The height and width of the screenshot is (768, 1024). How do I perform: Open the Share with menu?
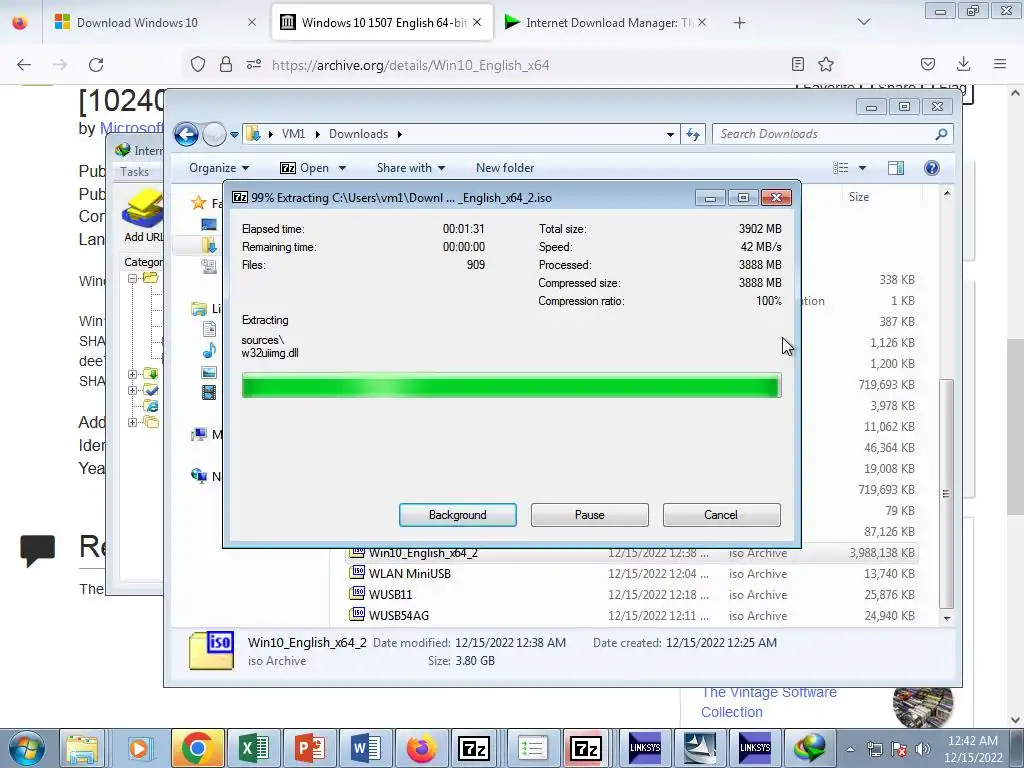click(411, 168)
